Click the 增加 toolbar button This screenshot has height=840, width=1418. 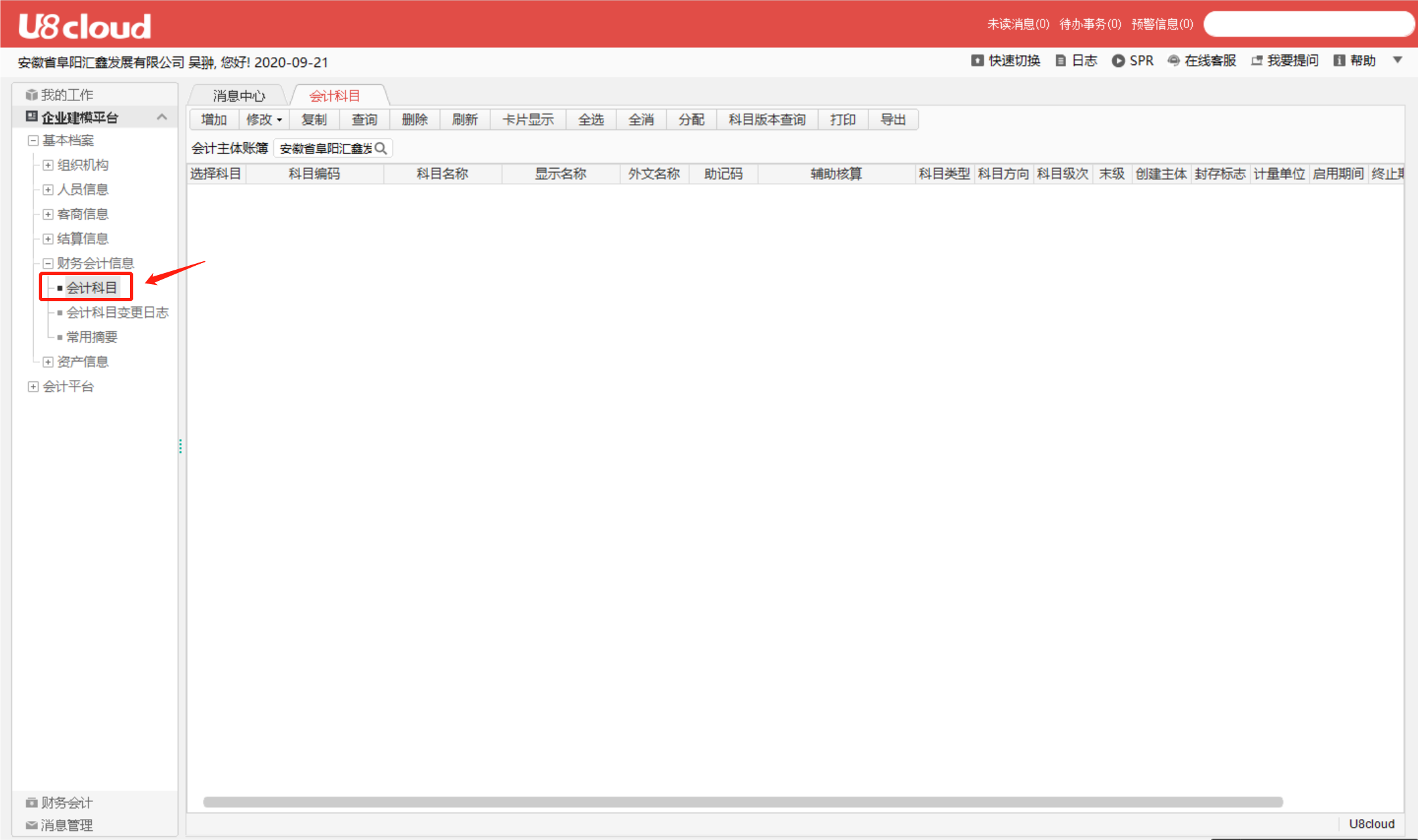pyautogui.click(x=213, y=119)
